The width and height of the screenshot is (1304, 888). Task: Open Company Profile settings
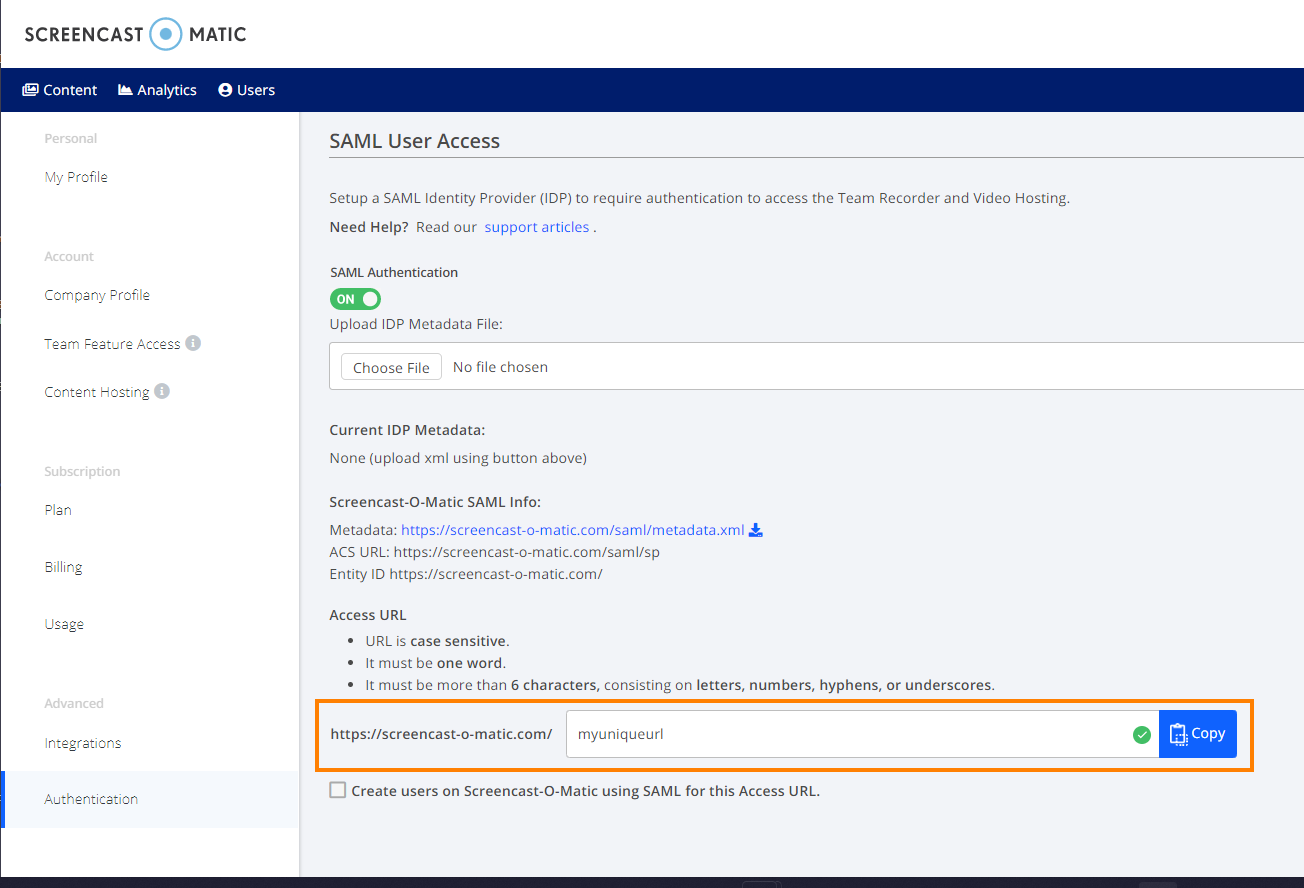pos(97,295)
